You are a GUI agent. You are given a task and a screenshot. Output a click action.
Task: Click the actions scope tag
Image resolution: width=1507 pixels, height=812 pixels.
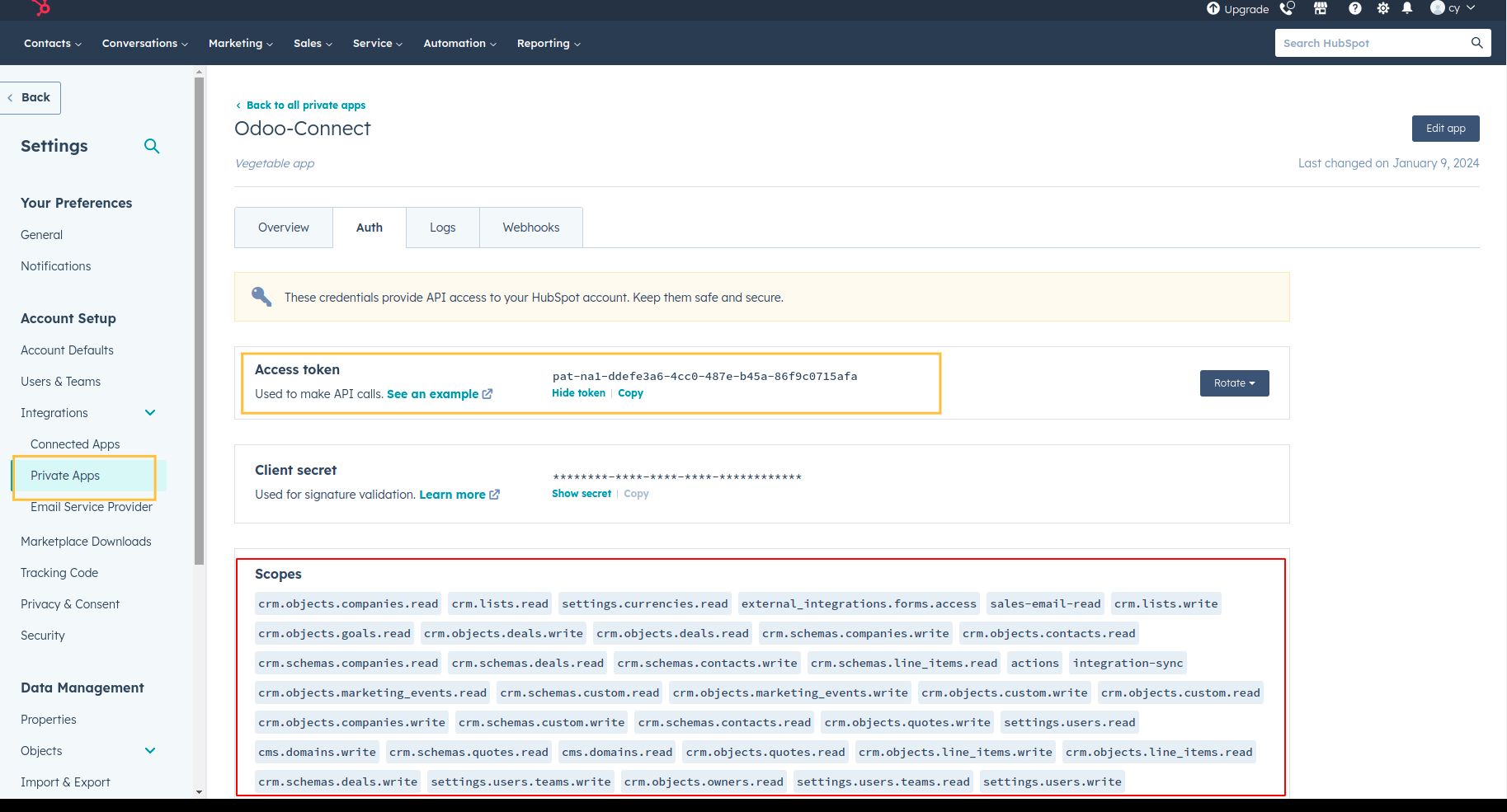pyautogui.click(x=1034, y=663)
